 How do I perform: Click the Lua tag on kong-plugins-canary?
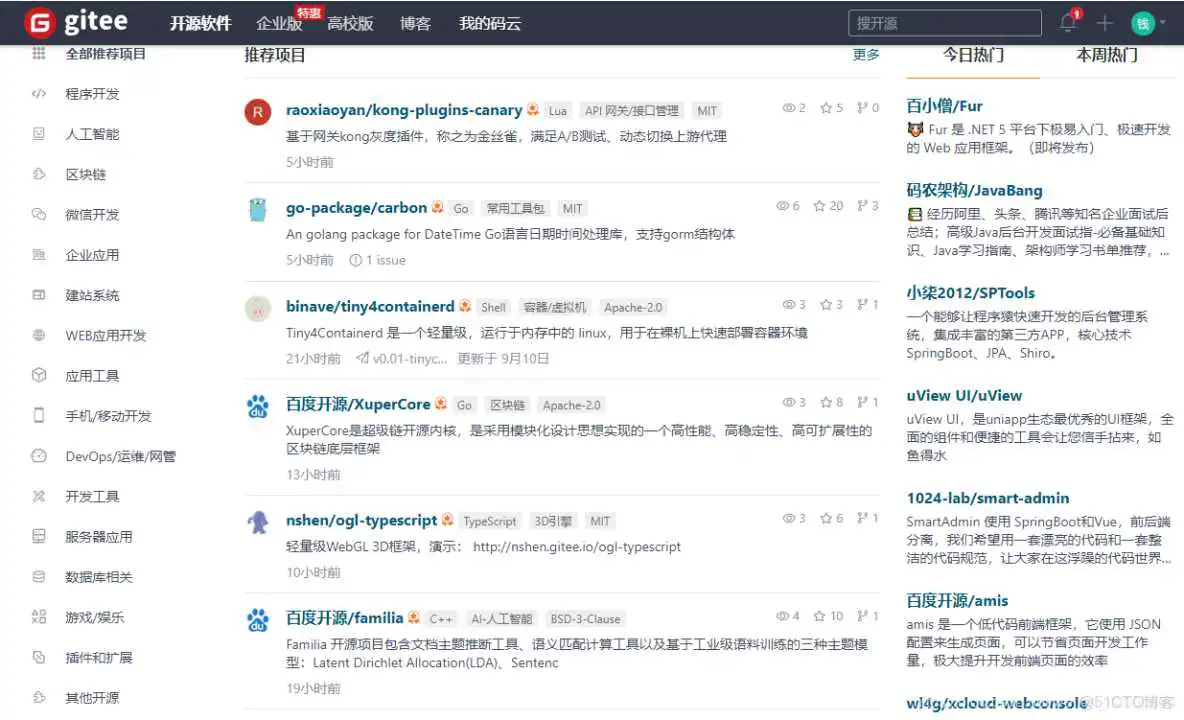557,111
